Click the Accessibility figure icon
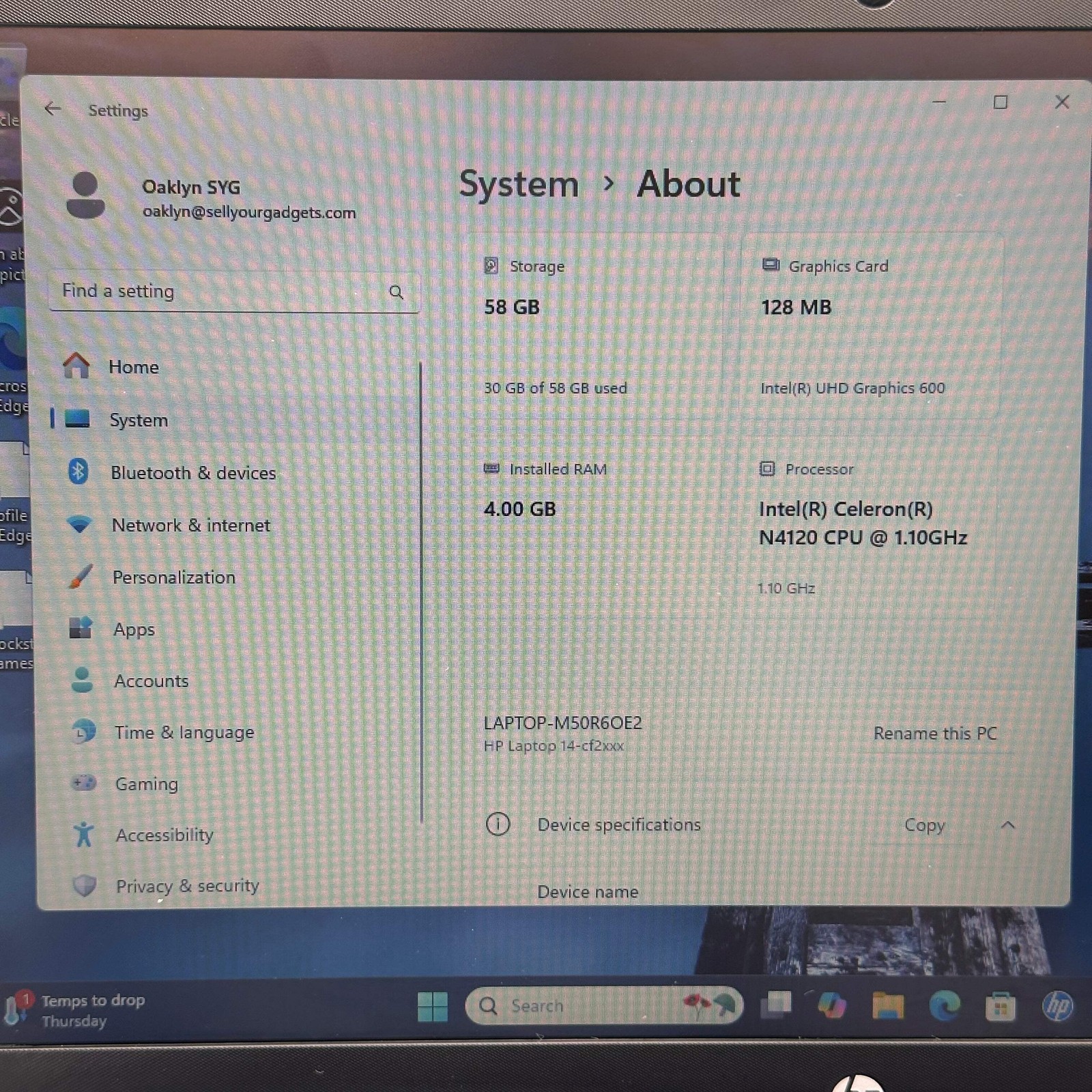1092x1092 pixels. 84,834
